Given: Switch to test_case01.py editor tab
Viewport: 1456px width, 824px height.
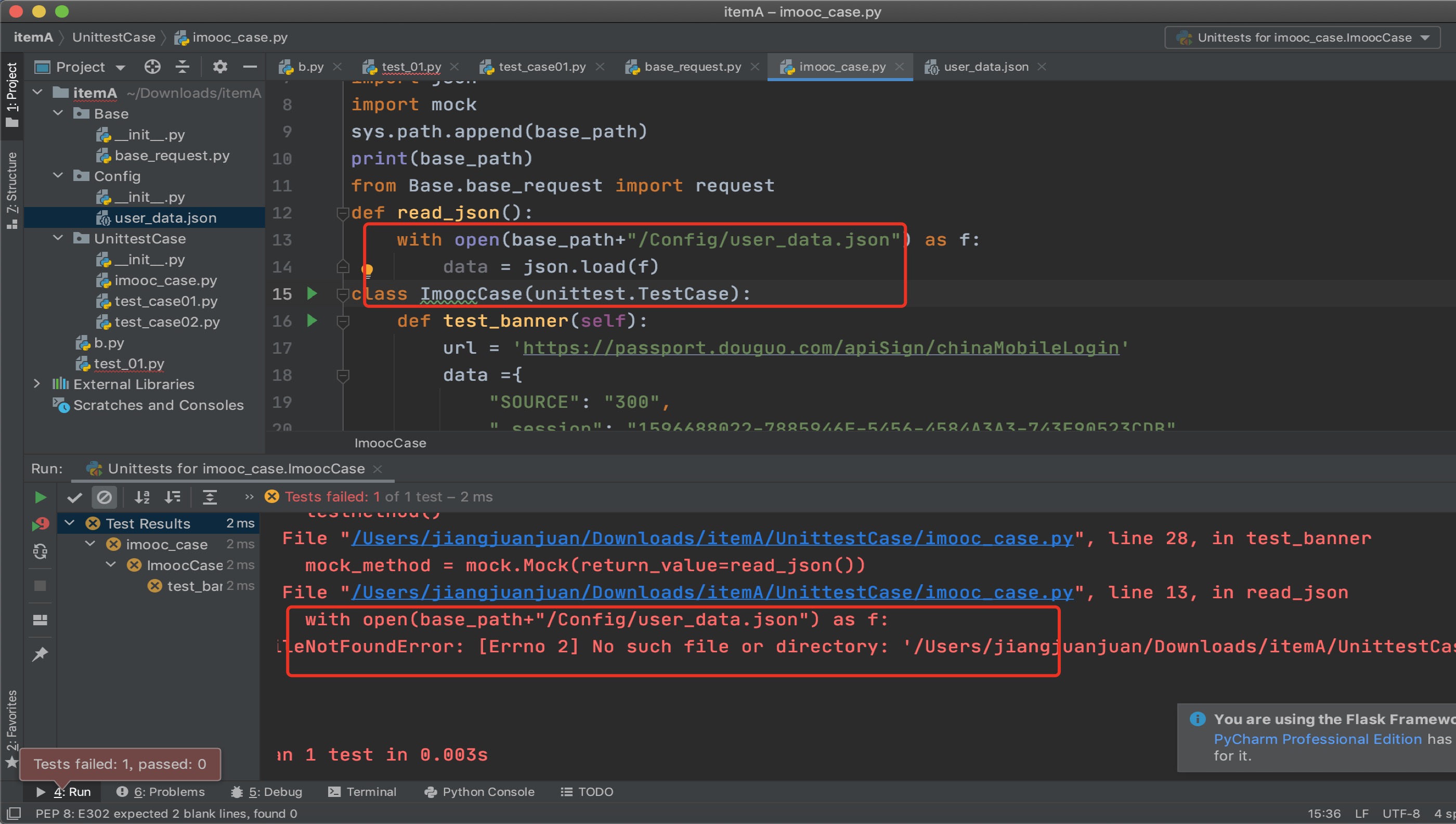Looking at the screenshot, I should coord(541,67).
